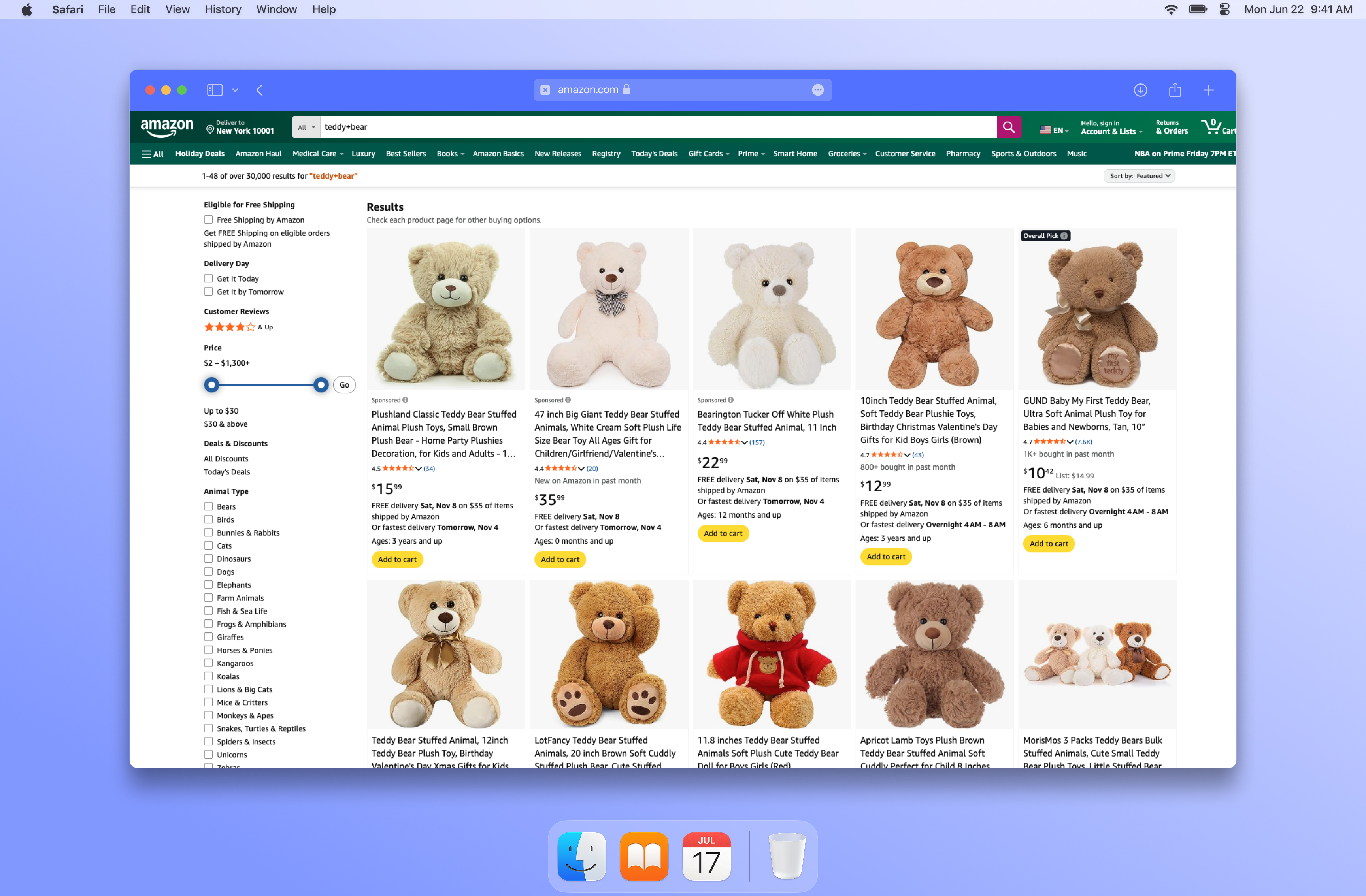The width and height of the screenshot is (1366, 896).
Task: Open Safari sidebar toggle icon
Action: coord(214,90)
